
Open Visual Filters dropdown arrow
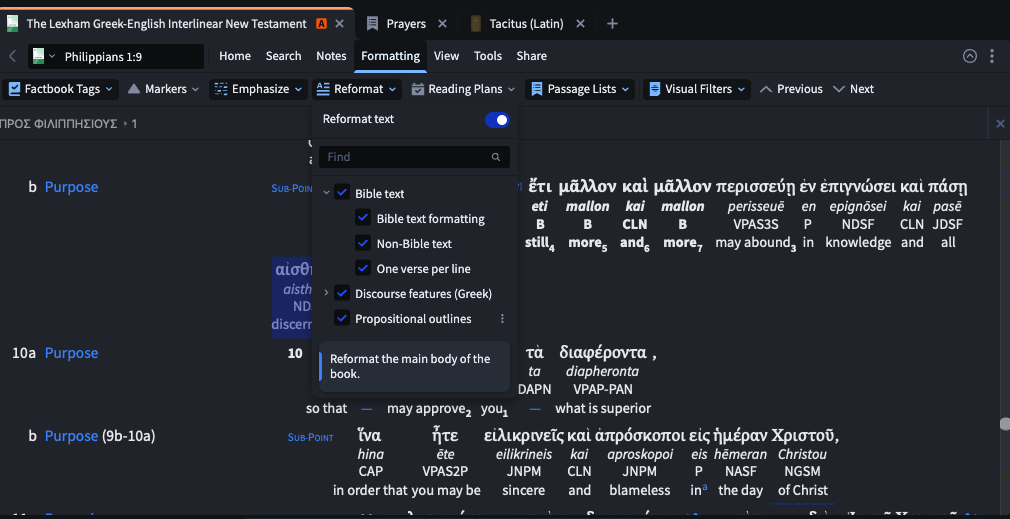(x=741, y=89)
